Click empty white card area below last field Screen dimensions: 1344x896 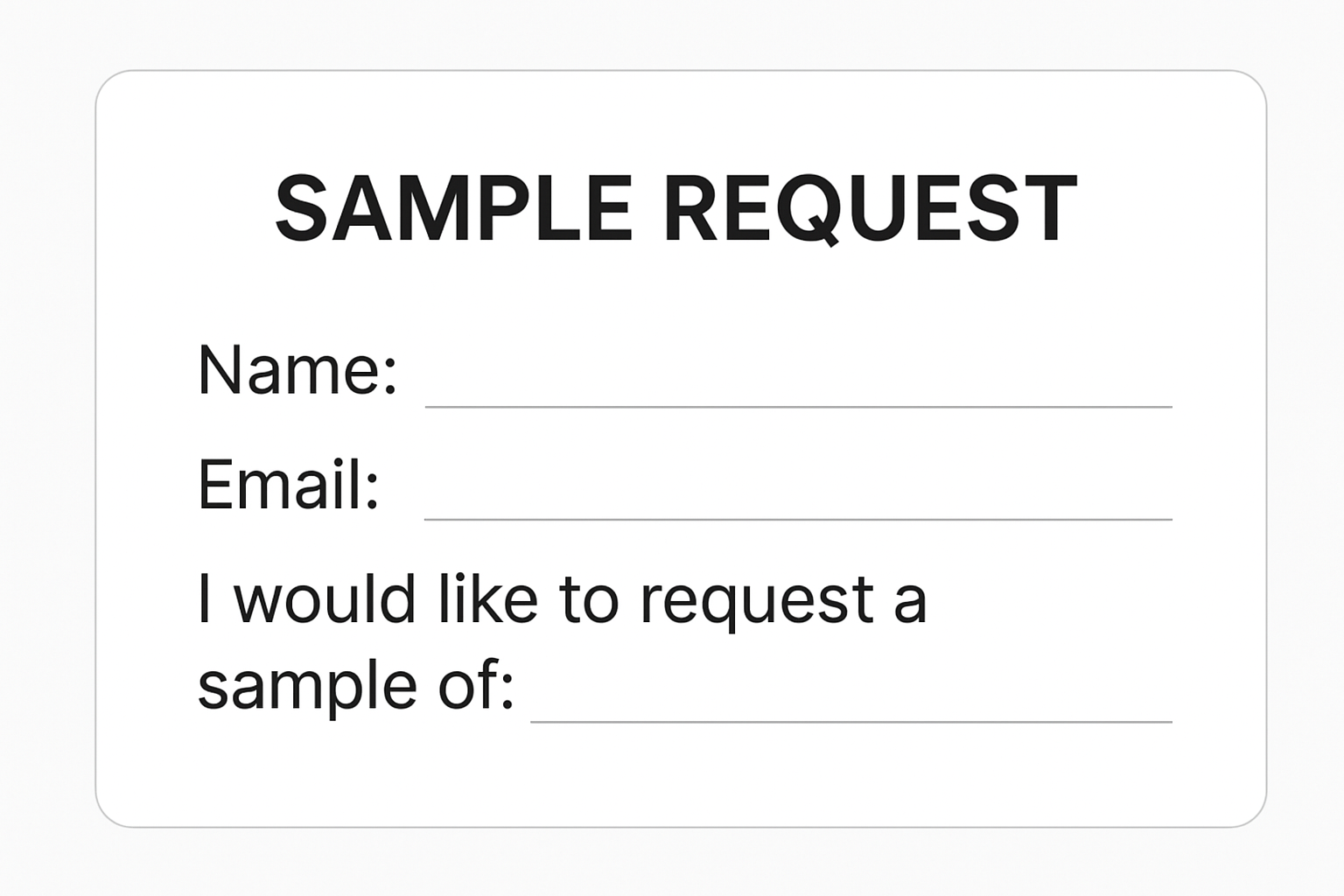675,779
